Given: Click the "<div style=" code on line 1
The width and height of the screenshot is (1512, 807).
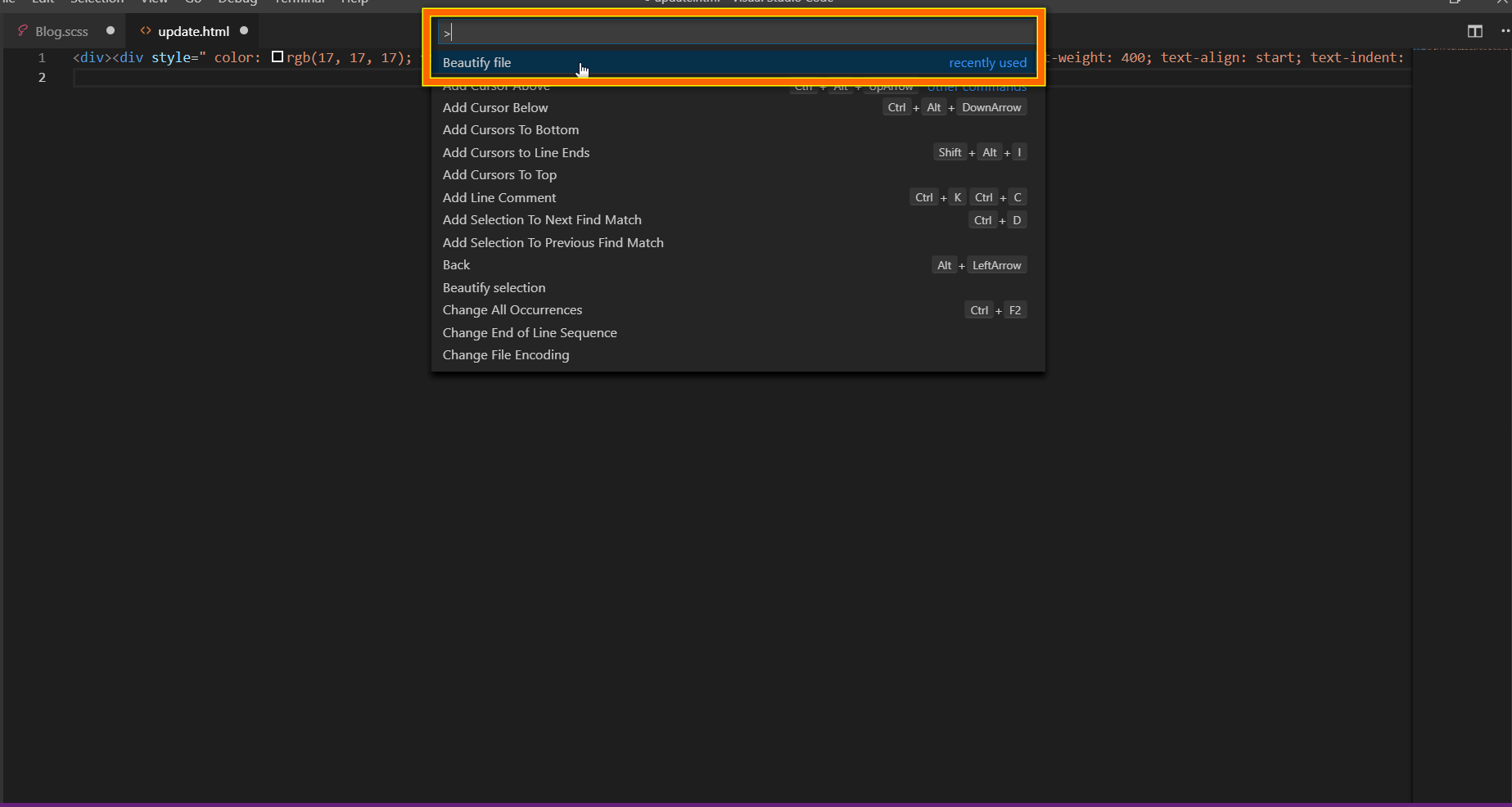Looking at the screenshot, I should [159, 58].
